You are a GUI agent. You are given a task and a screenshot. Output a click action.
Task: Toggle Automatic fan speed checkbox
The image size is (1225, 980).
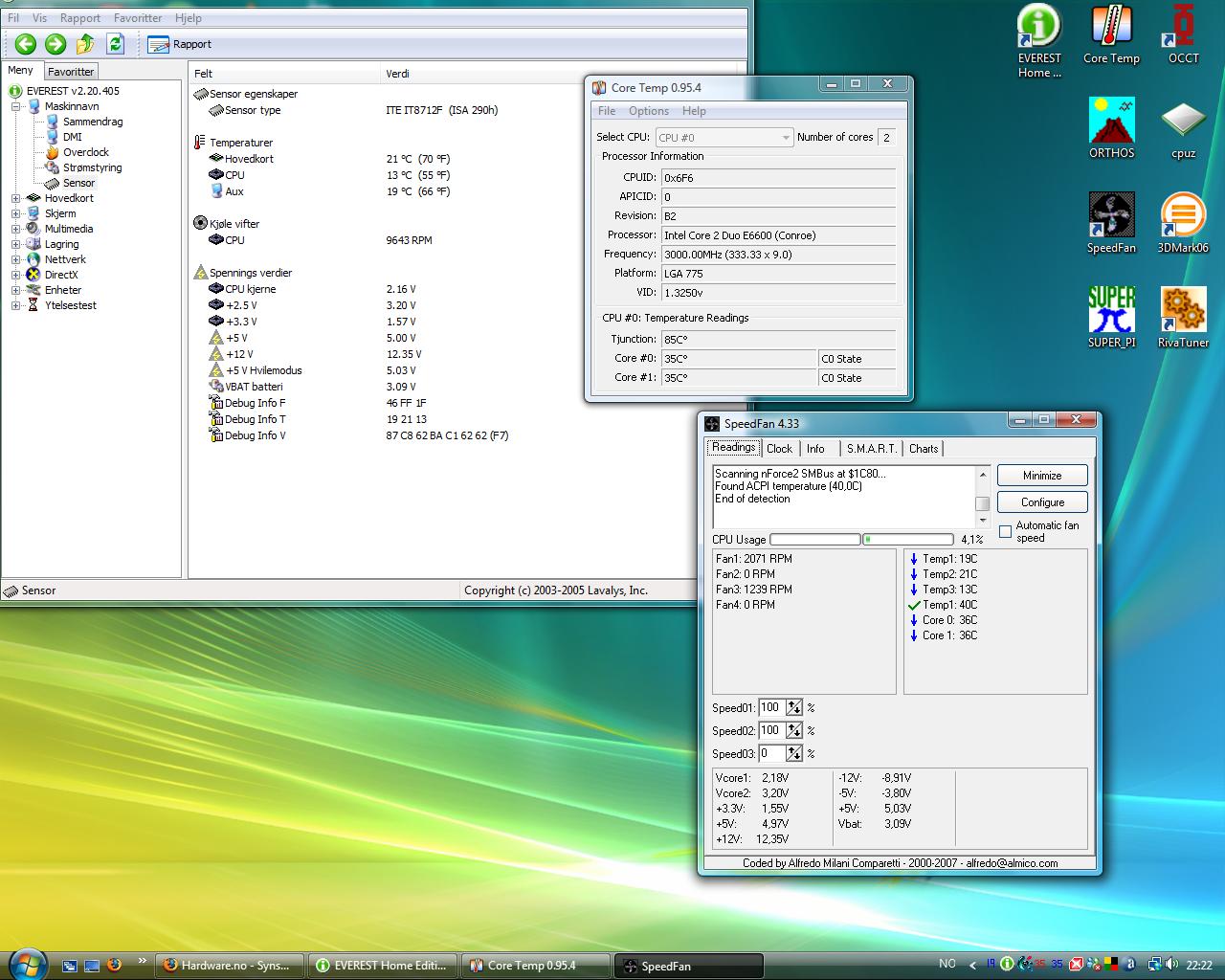point(1005,531)
